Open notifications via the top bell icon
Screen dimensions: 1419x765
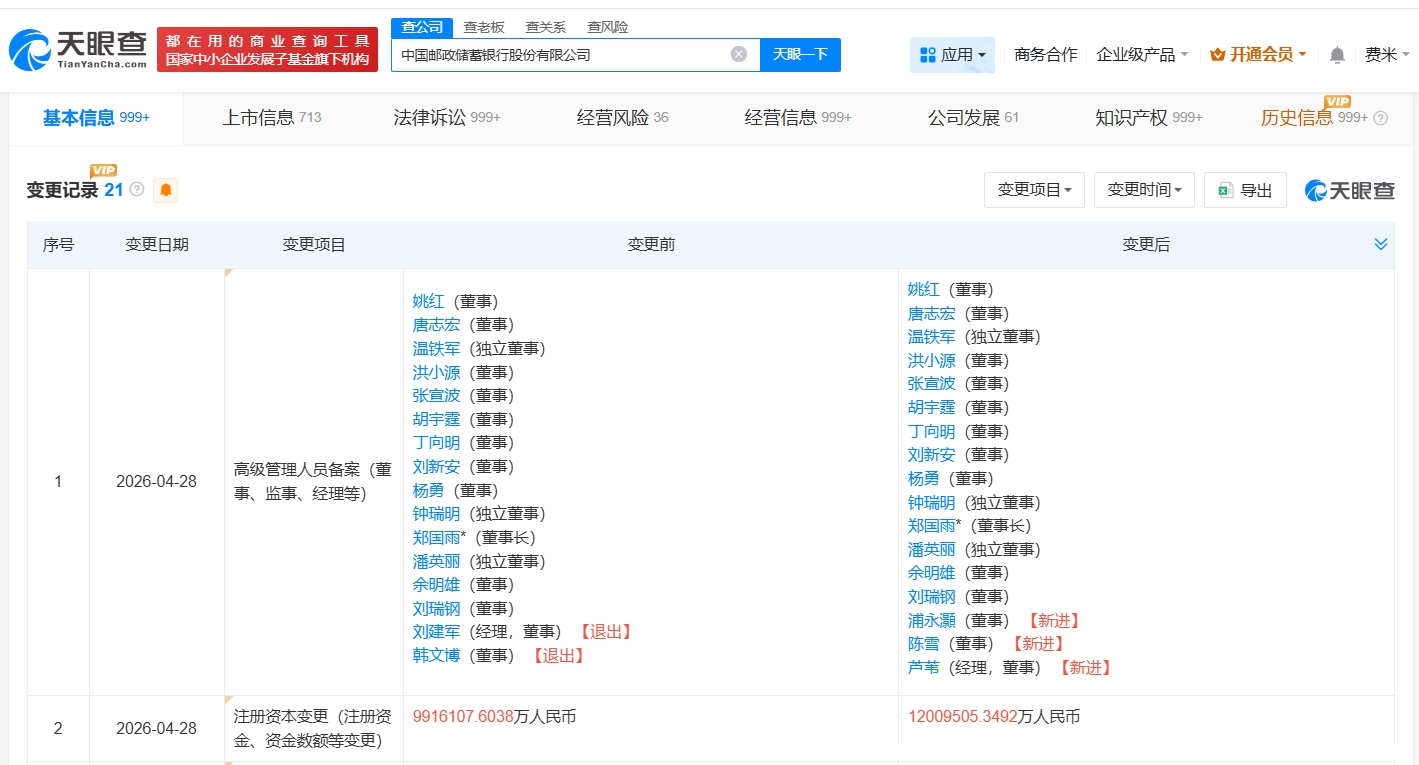1337,55
